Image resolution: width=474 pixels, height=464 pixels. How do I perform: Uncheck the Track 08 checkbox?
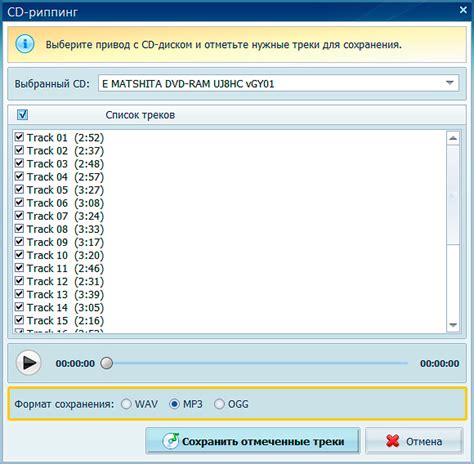click(x=19, y=229)
